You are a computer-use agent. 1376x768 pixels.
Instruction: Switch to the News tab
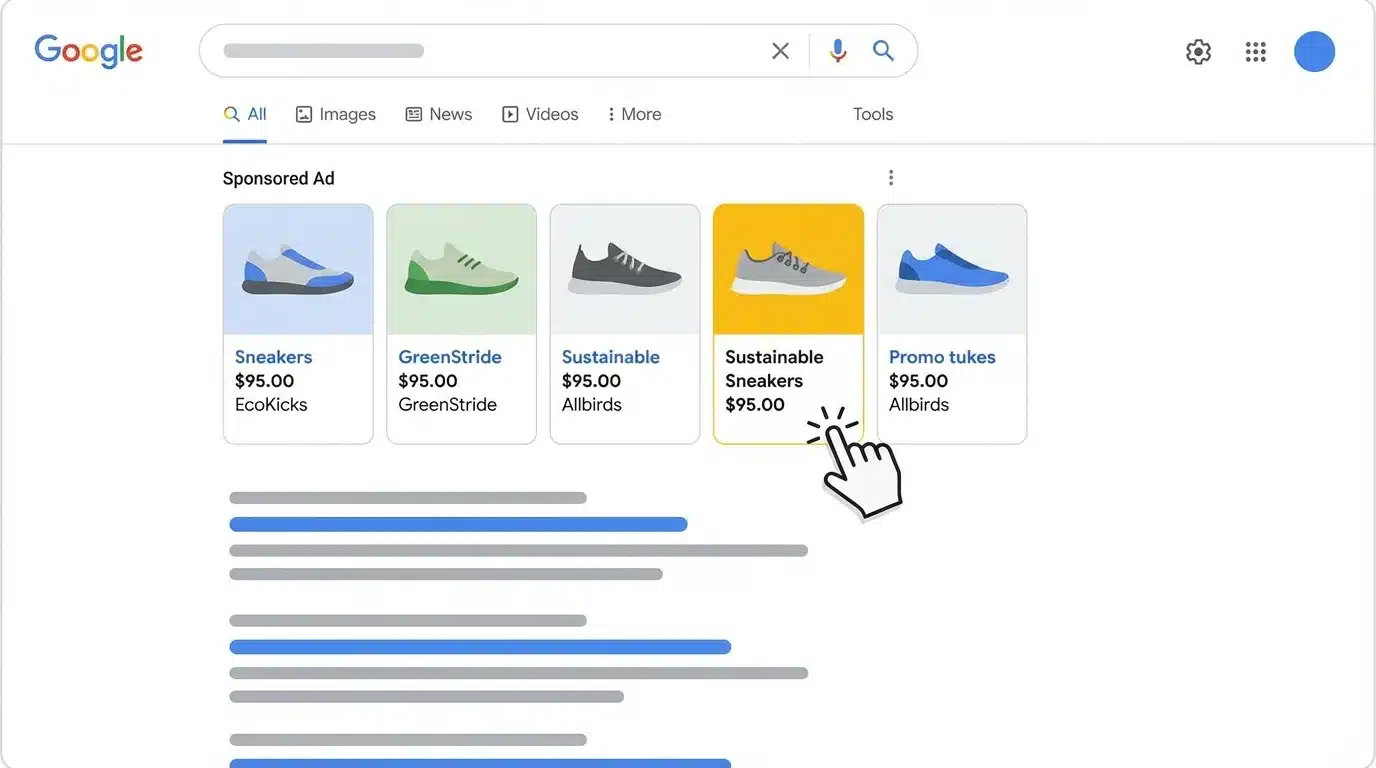click(438, 114)
